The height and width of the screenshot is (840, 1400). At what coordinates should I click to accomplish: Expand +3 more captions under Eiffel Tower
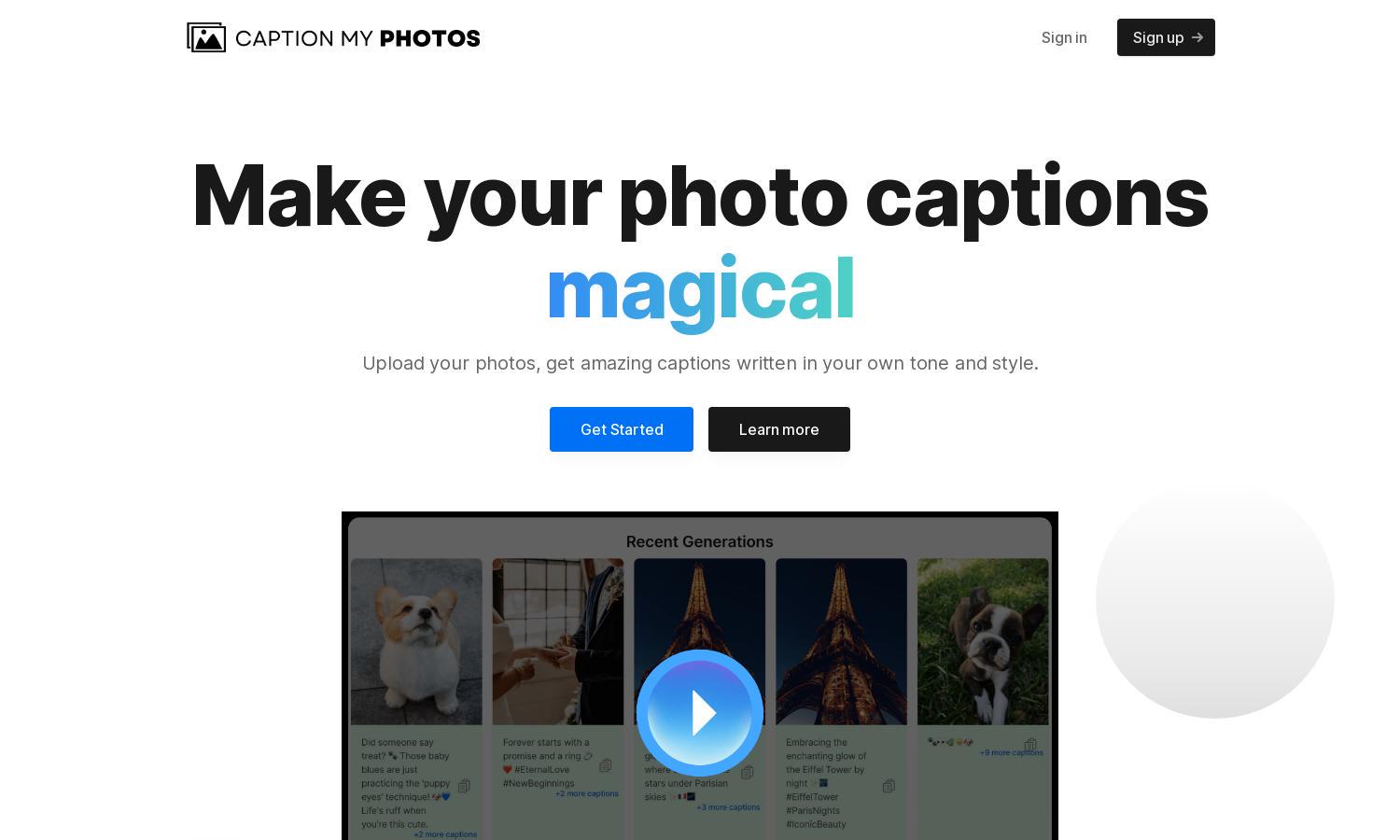tap(728, 807)
